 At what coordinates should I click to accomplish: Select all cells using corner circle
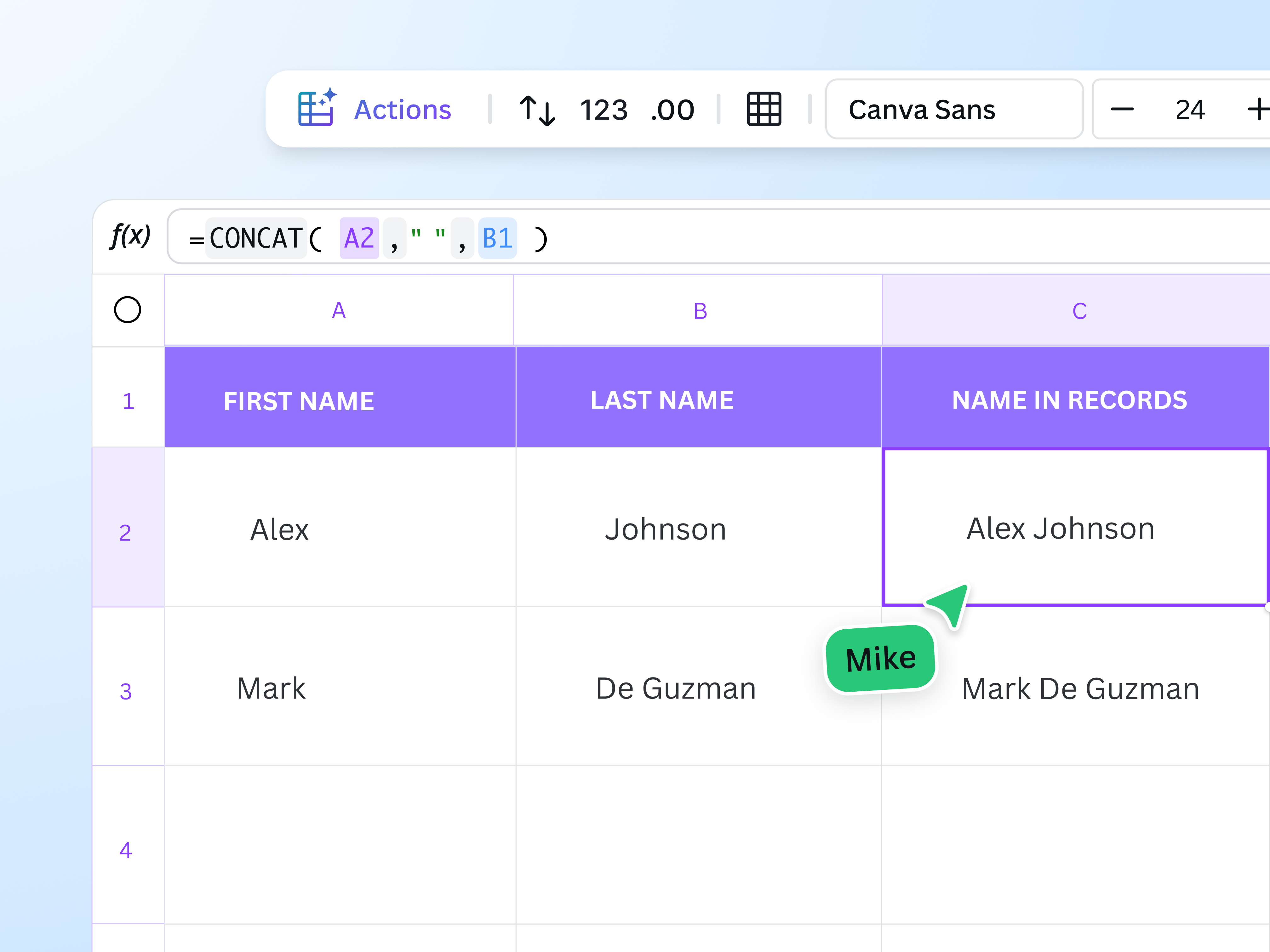coord(128,310)
